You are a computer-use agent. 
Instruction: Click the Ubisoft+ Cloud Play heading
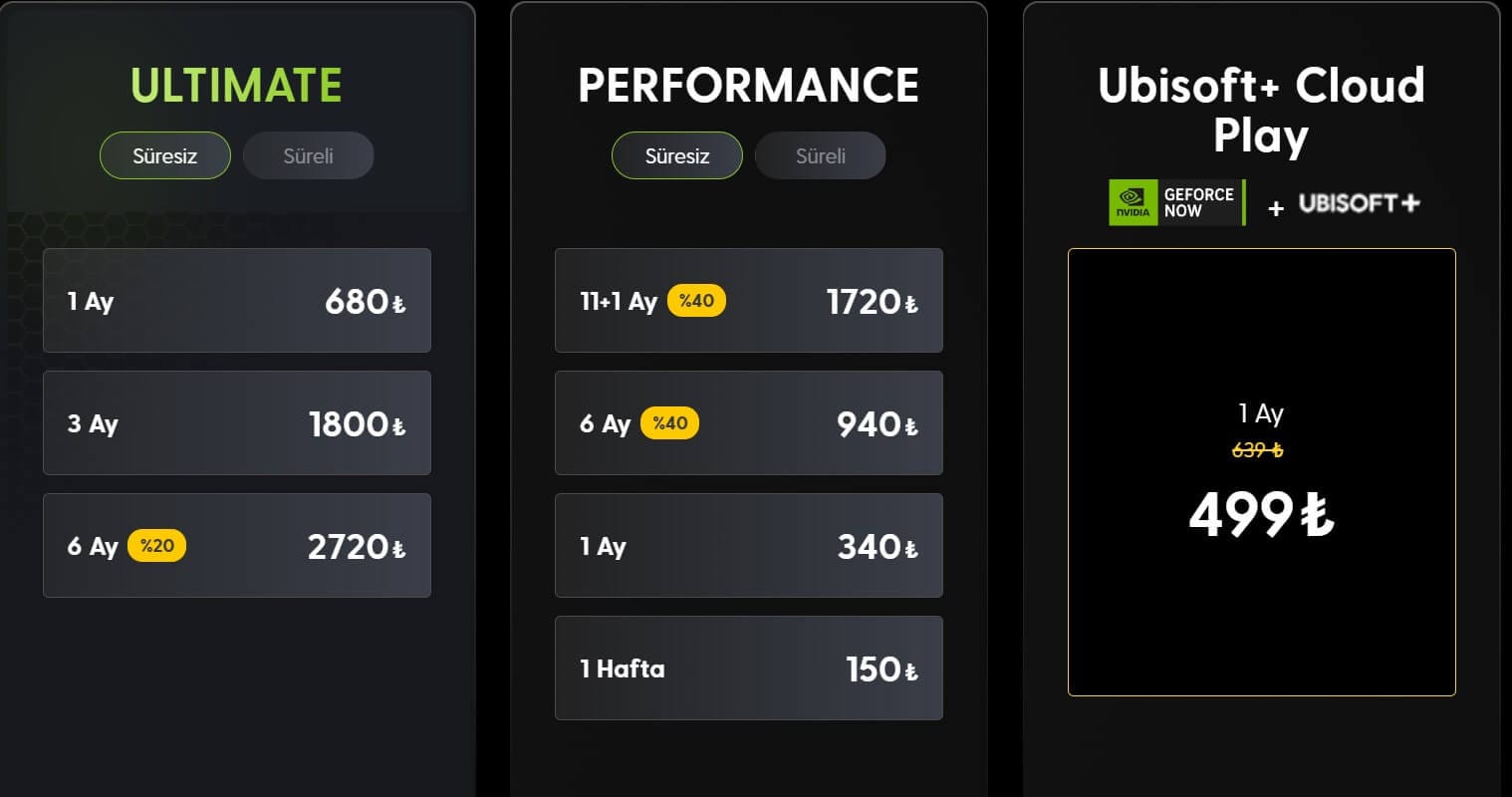[x=1261, y=110]
